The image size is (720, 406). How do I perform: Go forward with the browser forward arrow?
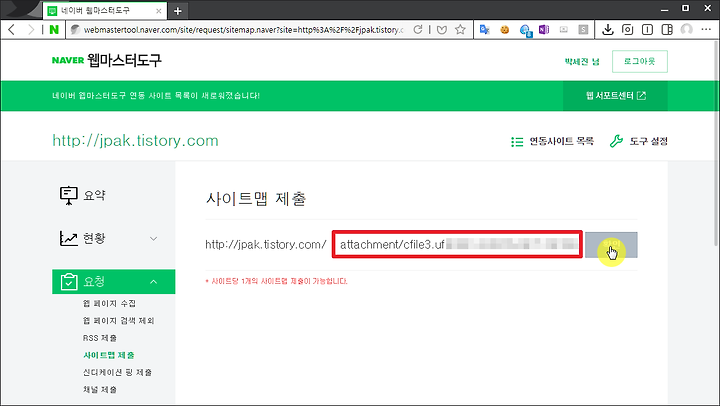pos(31,30)
